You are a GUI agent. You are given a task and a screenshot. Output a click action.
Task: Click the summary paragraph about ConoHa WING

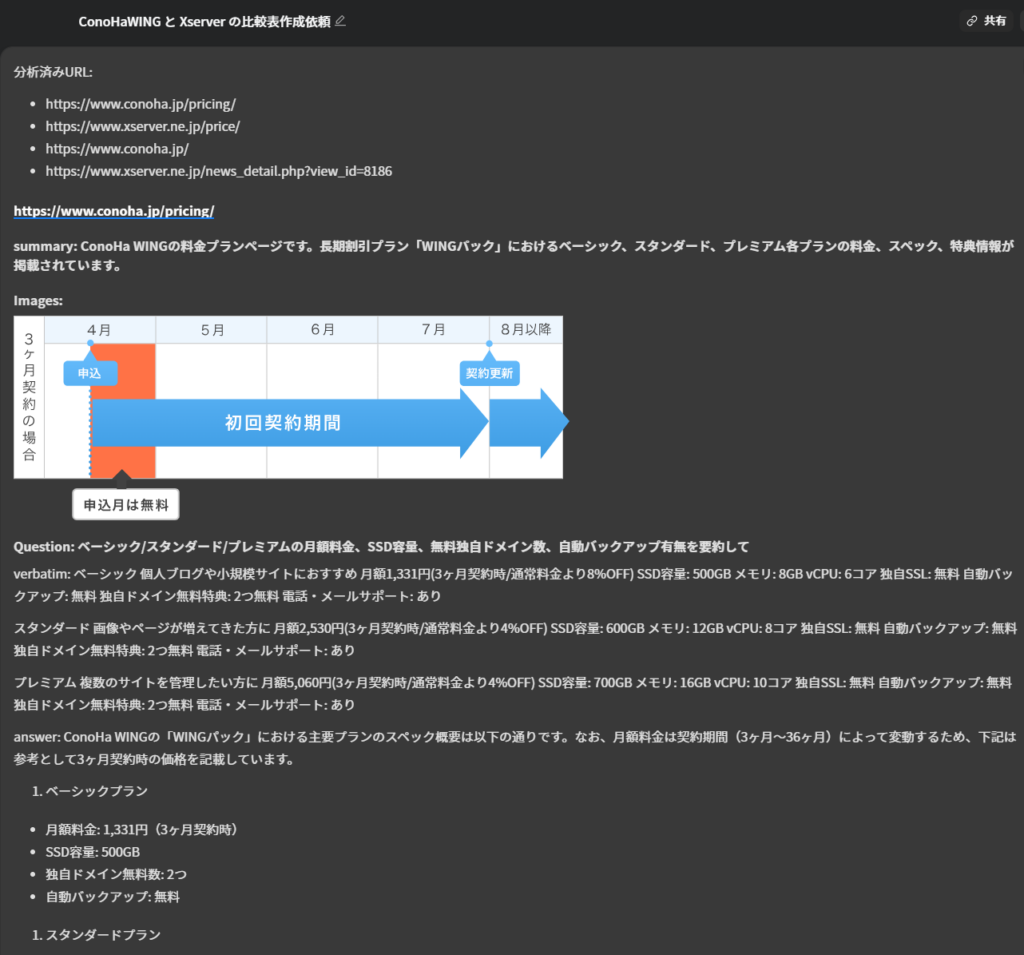click(513, 255)
